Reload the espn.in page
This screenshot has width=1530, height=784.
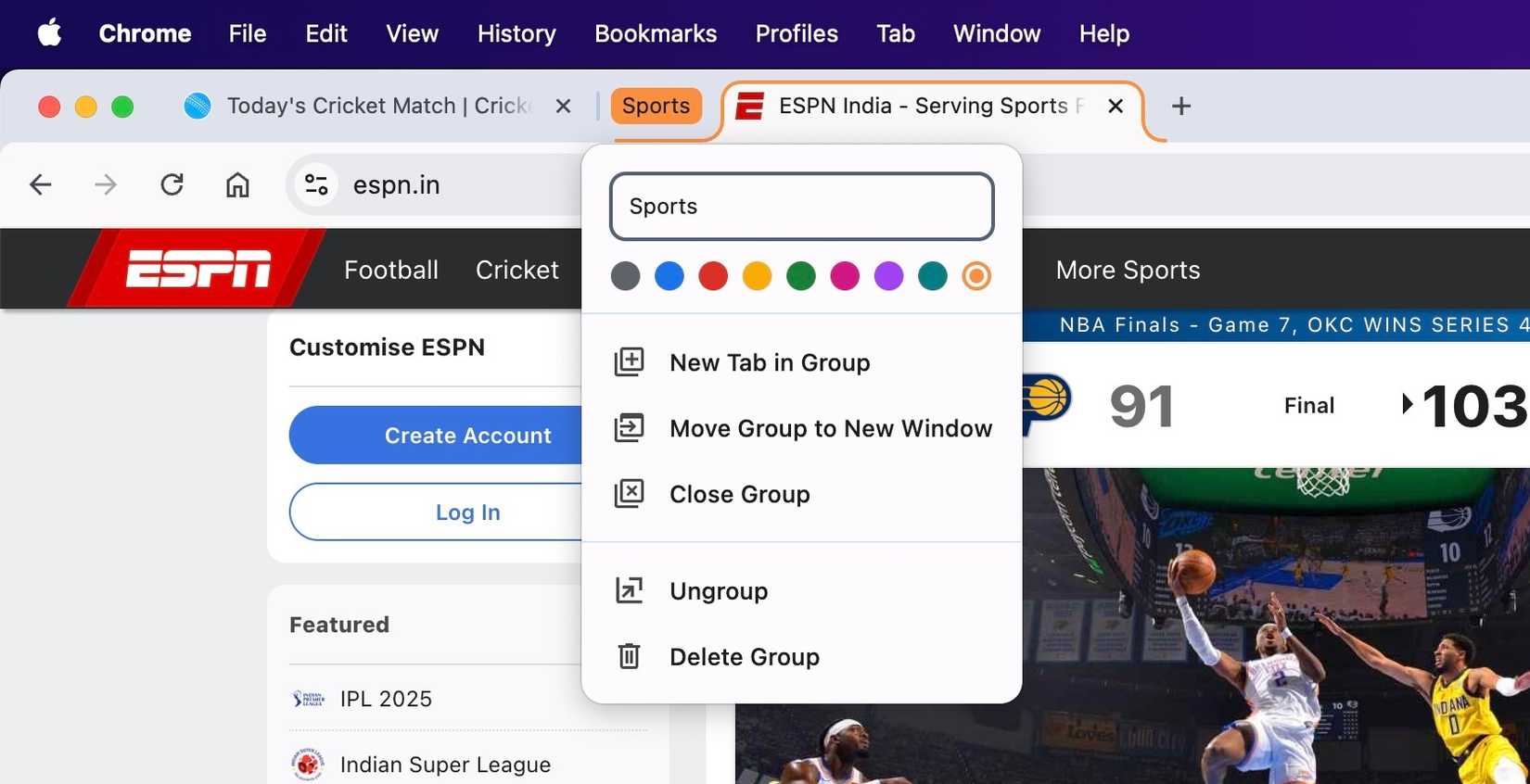172,184
